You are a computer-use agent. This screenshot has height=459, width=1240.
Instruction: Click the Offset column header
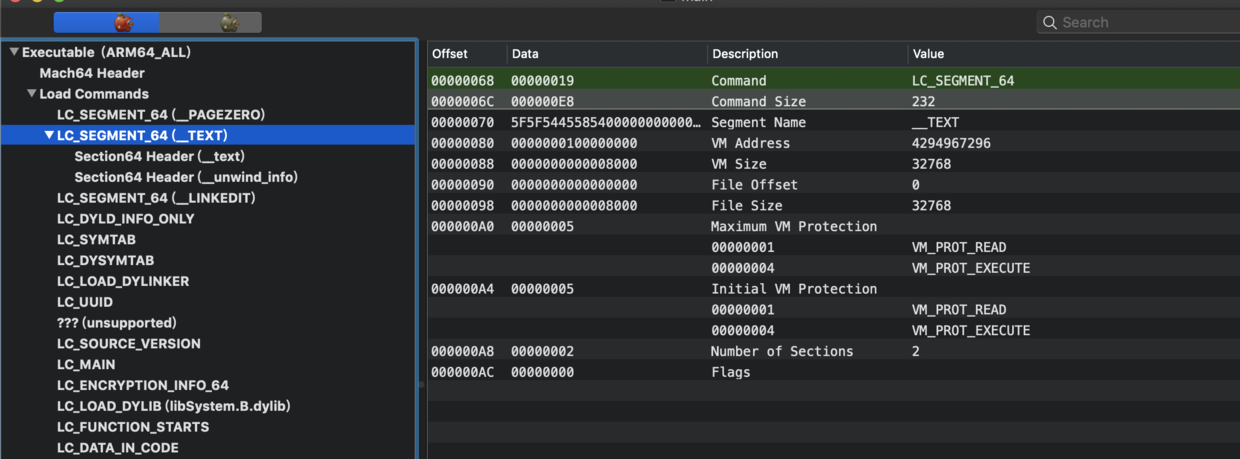click(x=449, y=54)
